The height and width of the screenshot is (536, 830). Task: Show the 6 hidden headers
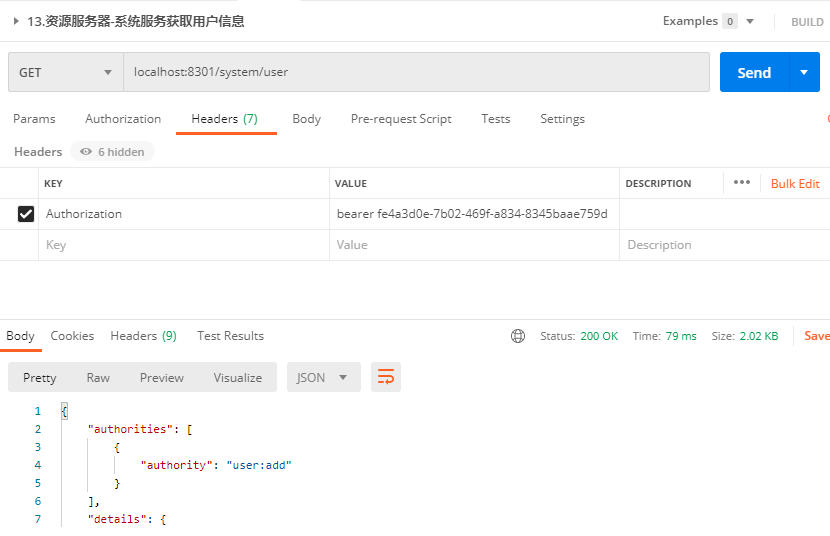pyautogui.click(x=112, y=152)
